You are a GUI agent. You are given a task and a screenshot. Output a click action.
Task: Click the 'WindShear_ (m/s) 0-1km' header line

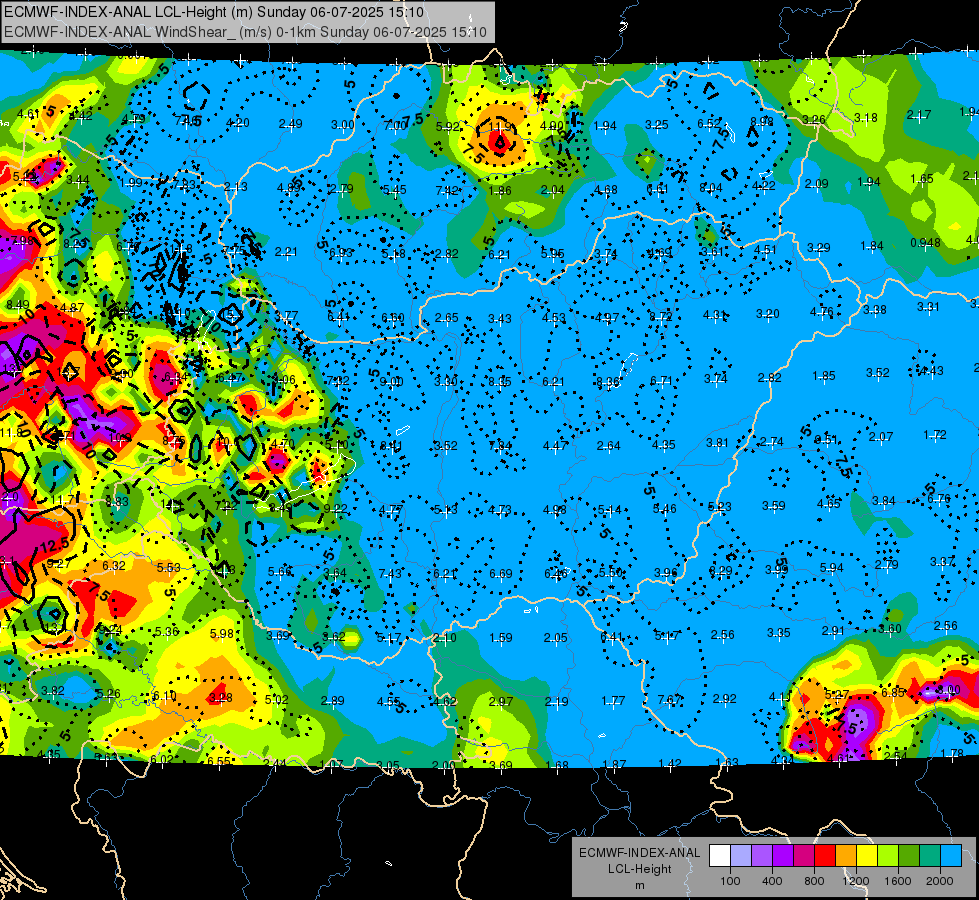tap(245, 32)
